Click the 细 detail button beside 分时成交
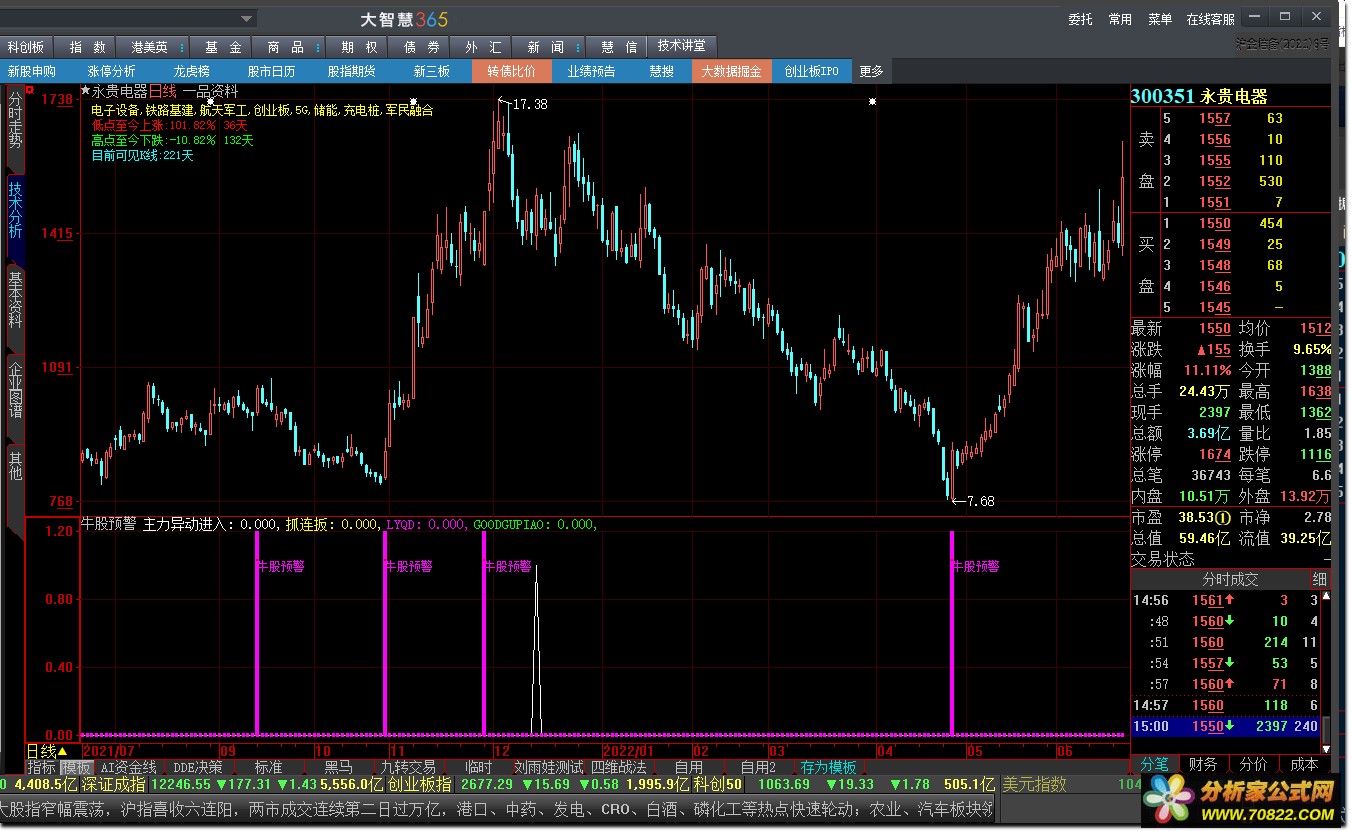 pos(1319,579)
